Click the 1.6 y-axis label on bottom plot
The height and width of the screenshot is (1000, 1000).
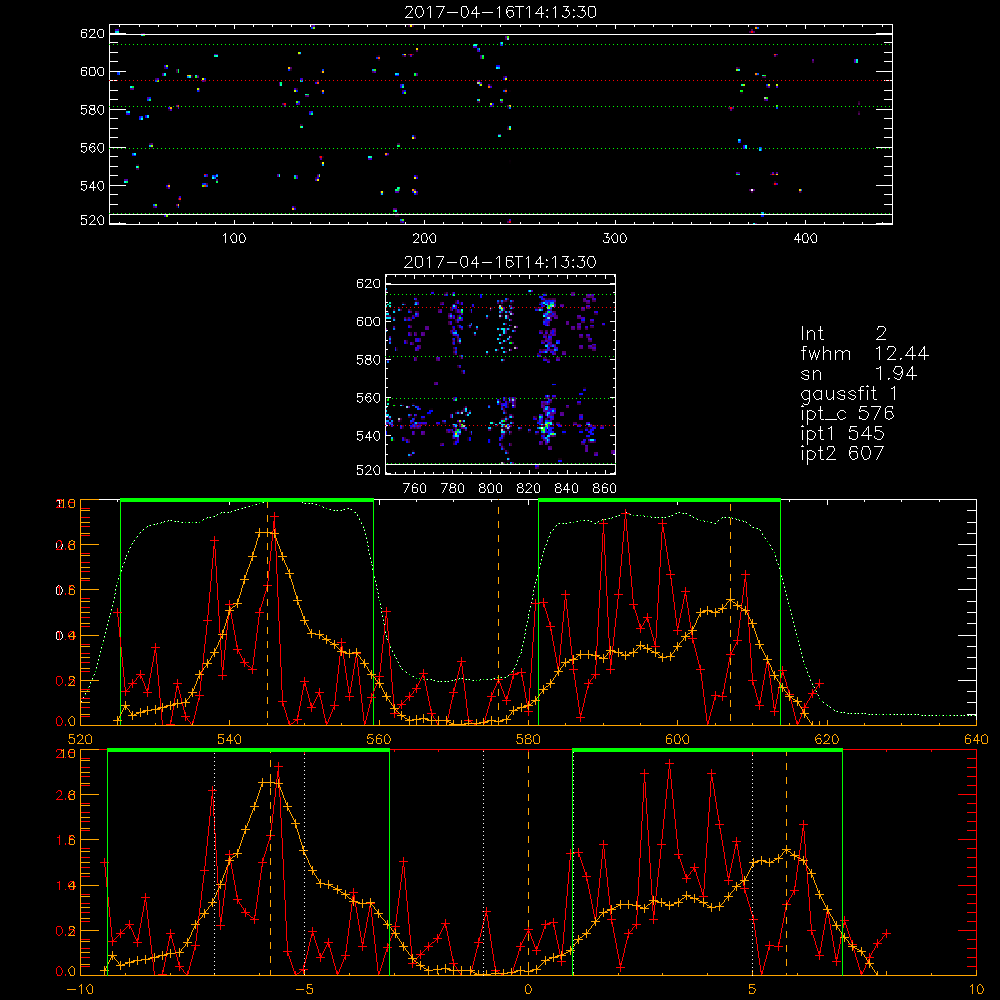[x=66, y=841]
